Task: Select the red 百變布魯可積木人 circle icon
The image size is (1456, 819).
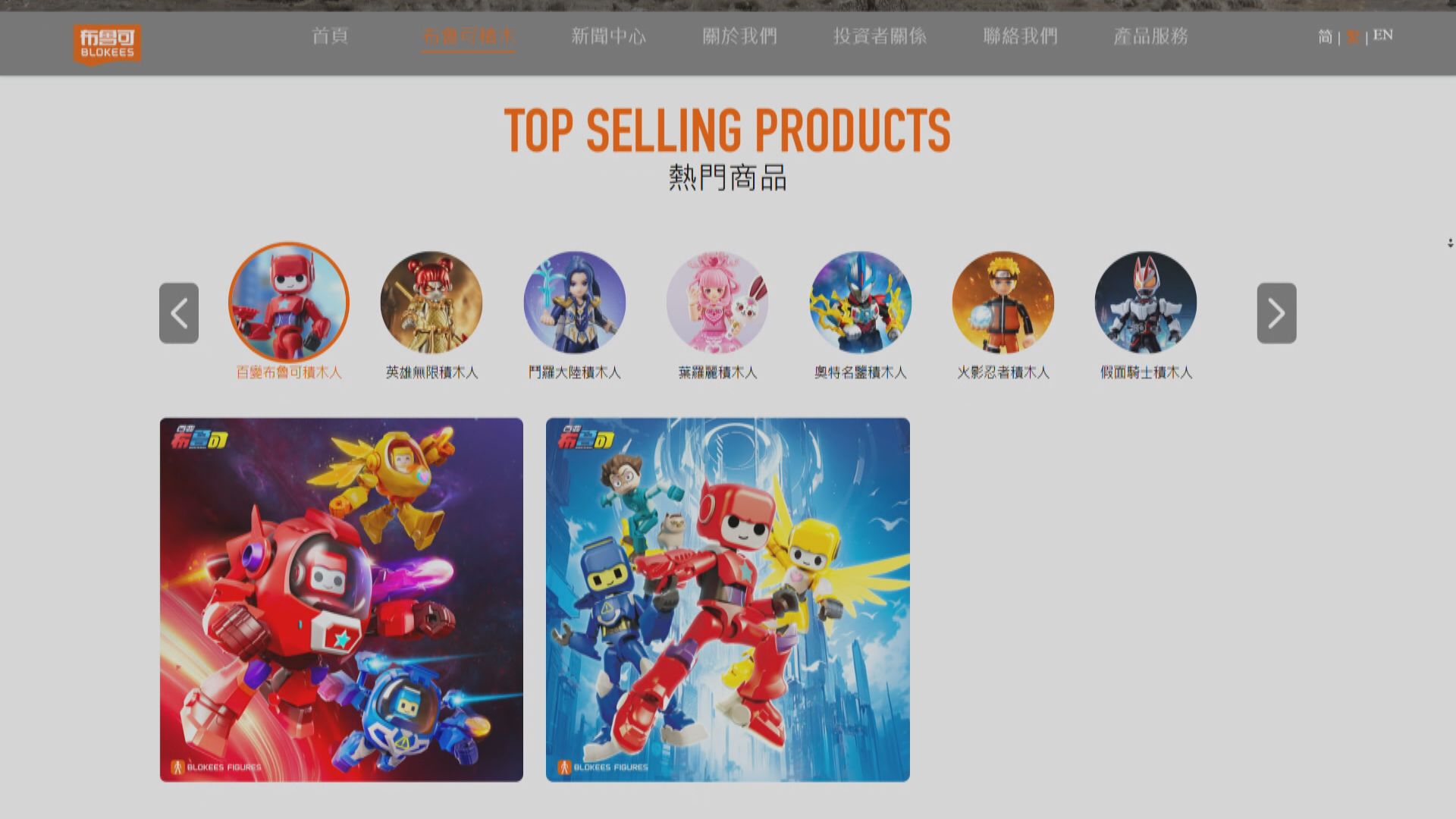Action: [x=289, y=302]
